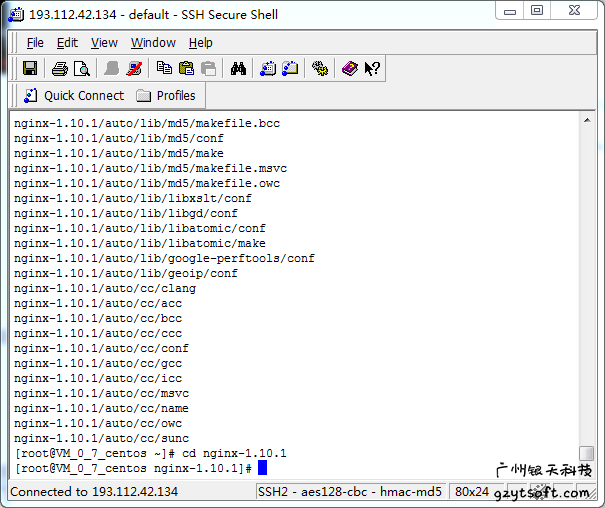605x508 pixels.
Task: Click the terminal scrollbar thumb
Action: click(x=586, y=453)
